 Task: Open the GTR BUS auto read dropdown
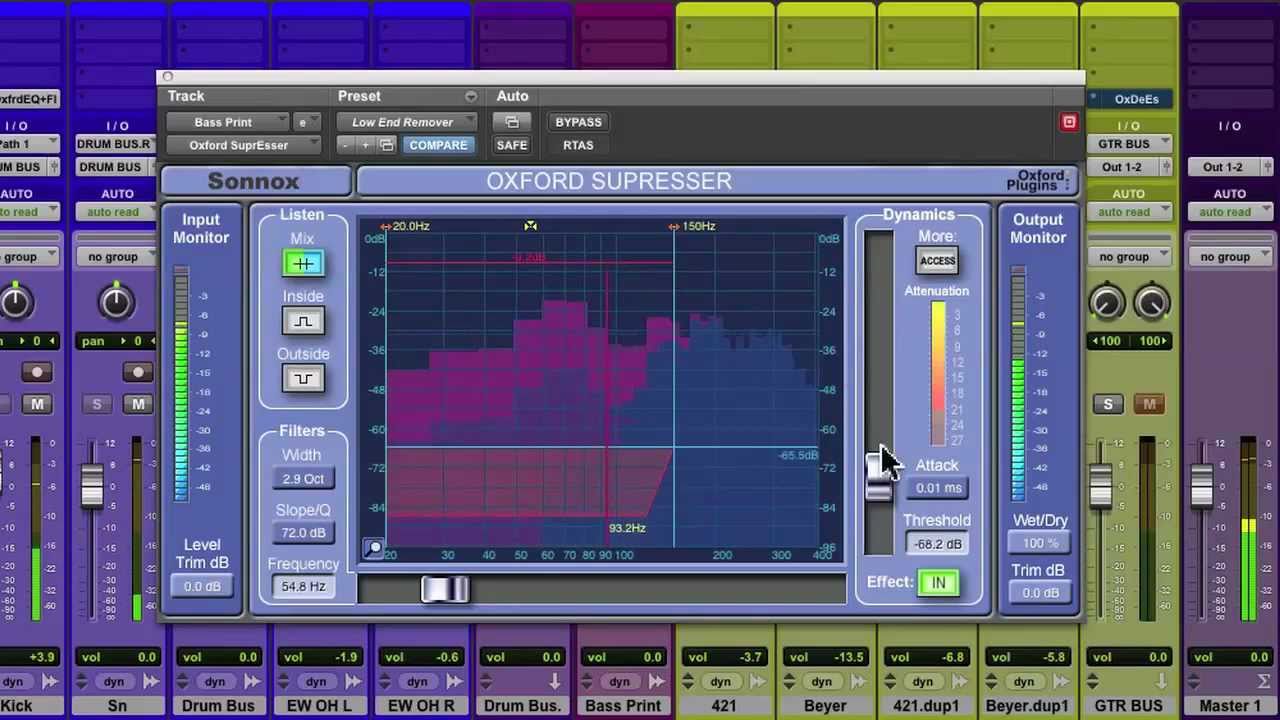click(x=1130, y=212)
